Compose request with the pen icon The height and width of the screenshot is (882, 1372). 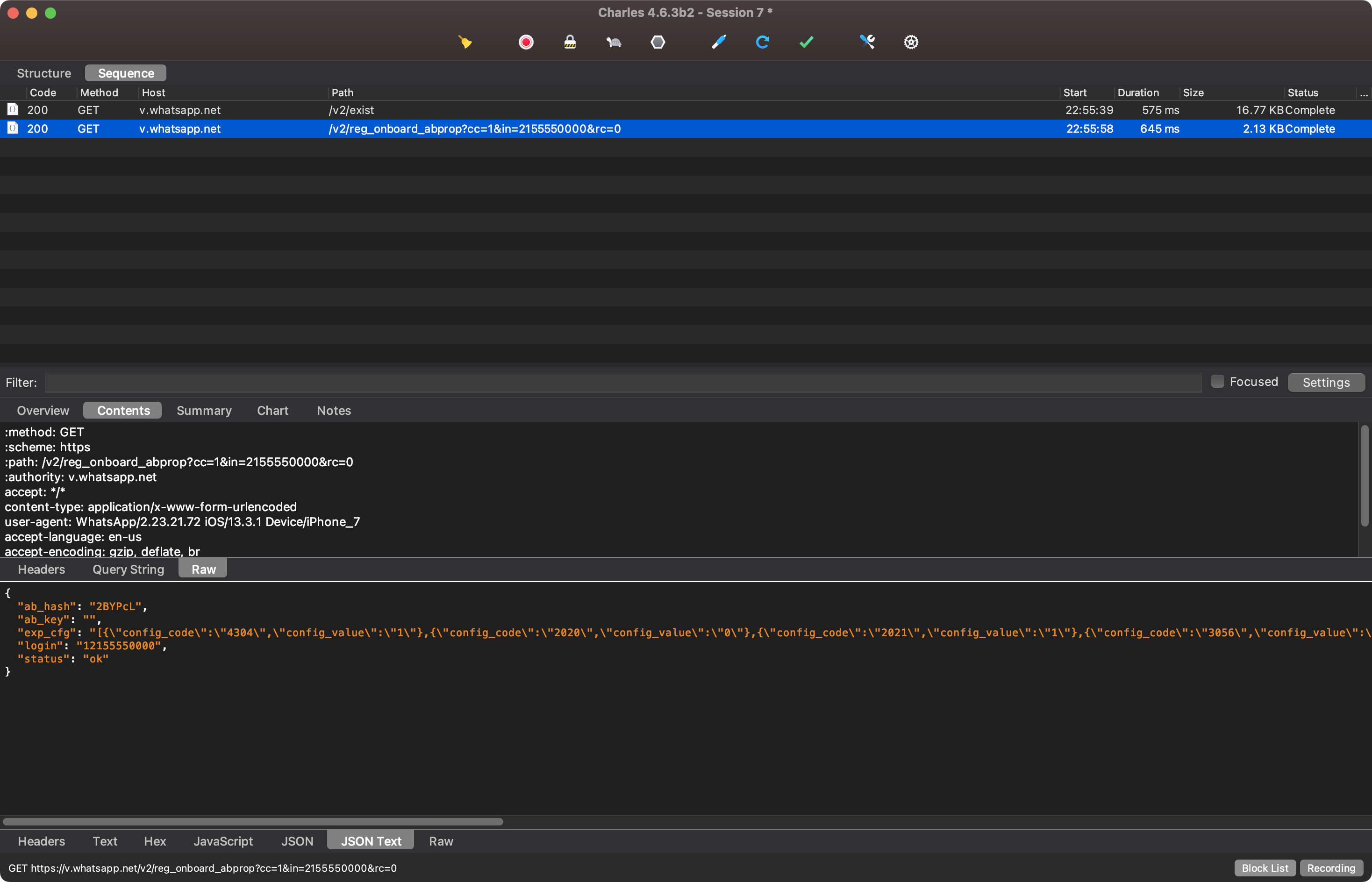click(x=719, y=42)
